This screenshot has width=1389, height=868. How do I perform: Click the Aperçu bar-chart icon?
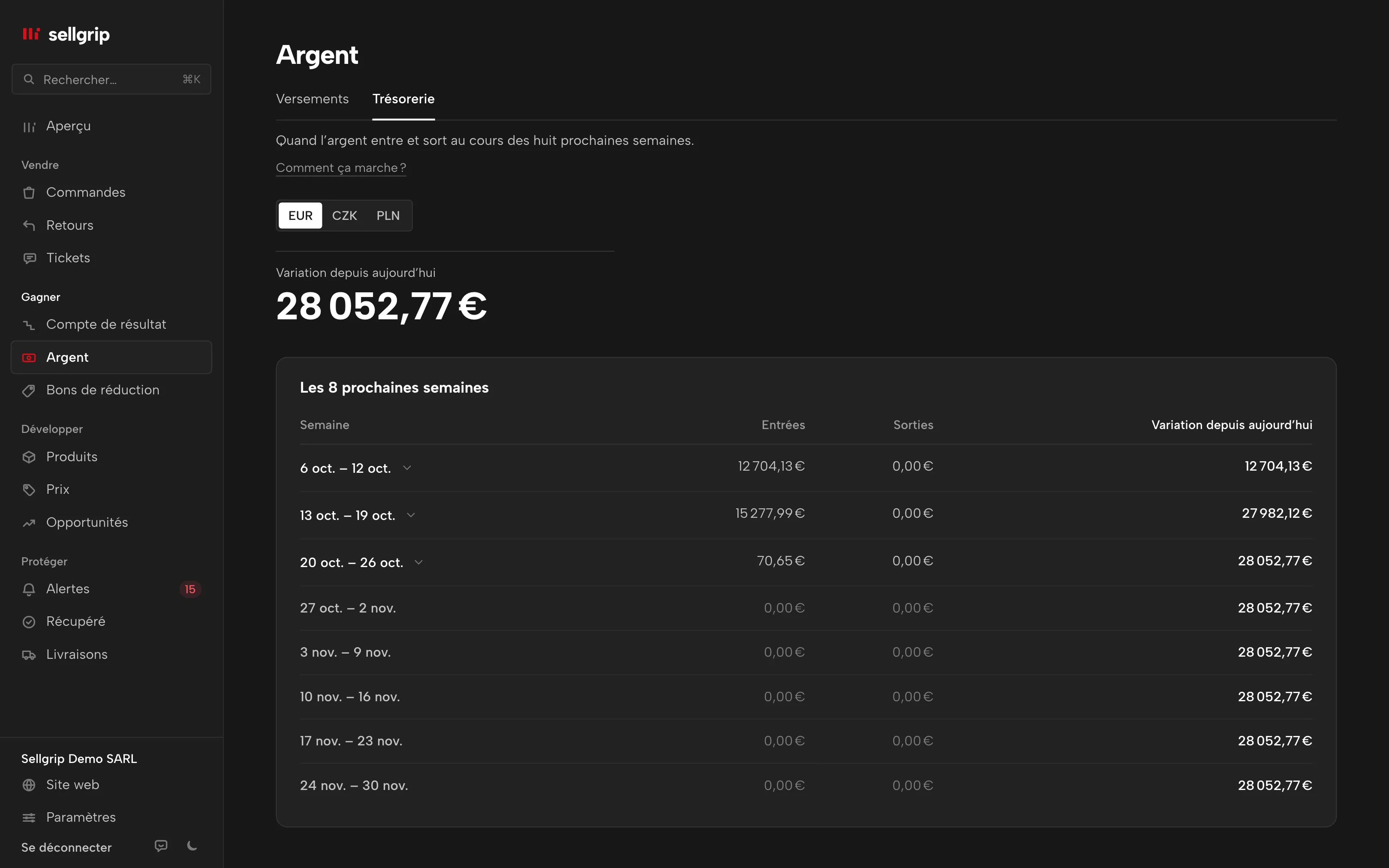[x=29, y=126]
